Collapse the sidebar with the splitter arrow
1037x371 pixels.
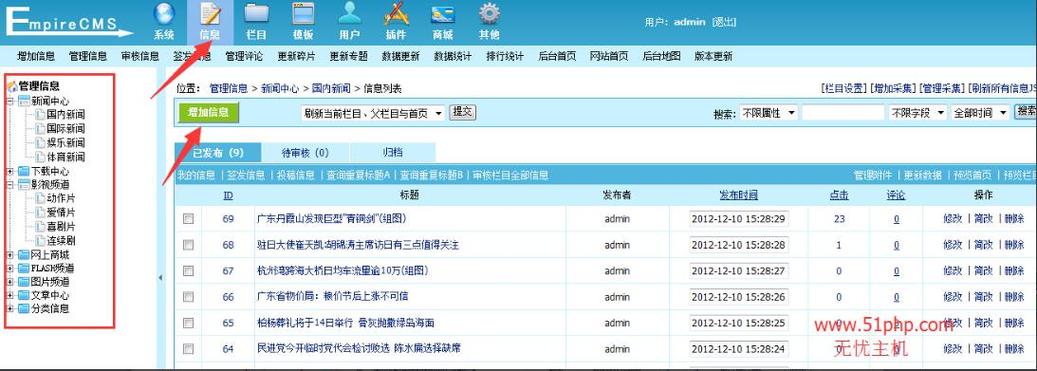[x=159, y=278]
